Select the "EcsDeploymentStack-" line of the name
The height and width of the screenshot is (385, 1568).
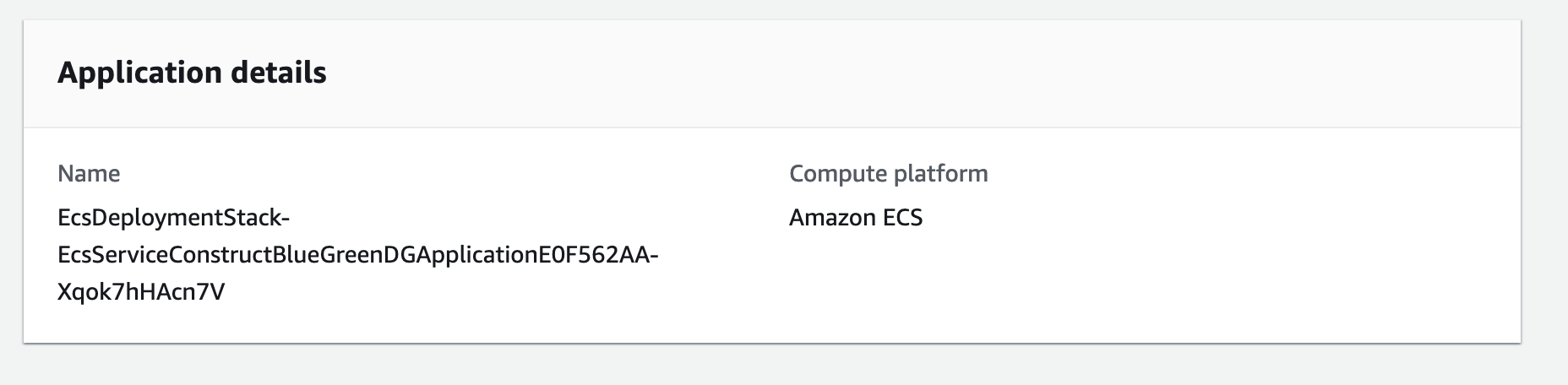pos(173,218)
